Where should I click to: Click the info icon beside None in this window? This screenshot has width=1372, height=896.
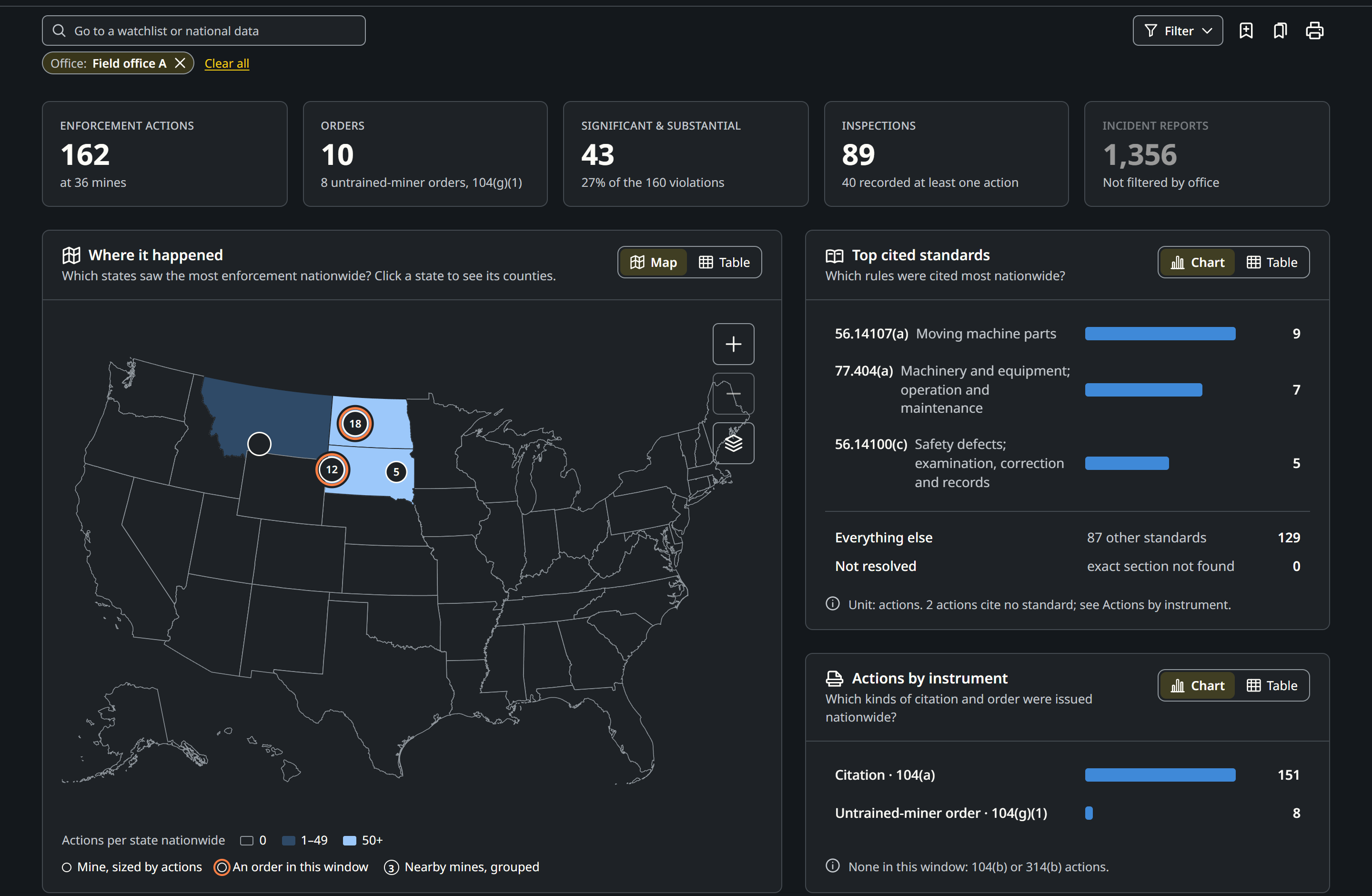[x=832, y=865]
